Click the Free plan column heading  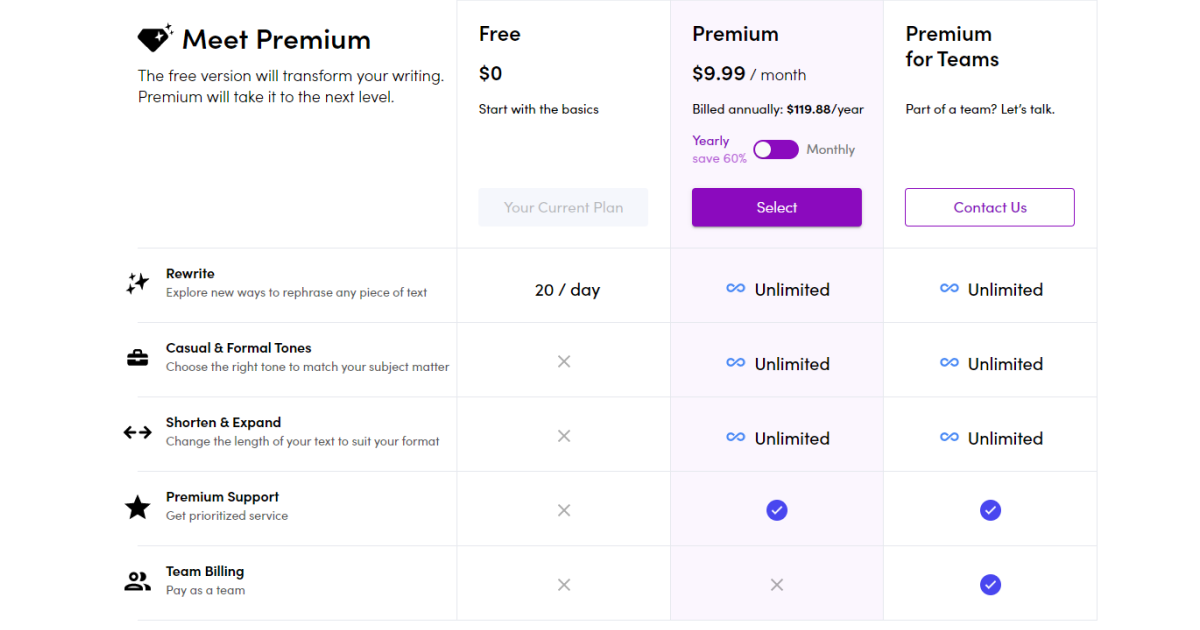[500, 34]
